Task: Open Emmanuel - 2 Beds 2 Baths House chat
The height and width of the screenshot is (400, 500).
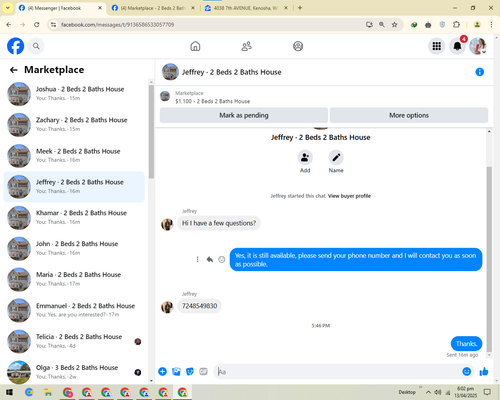Action: (74, 310)
